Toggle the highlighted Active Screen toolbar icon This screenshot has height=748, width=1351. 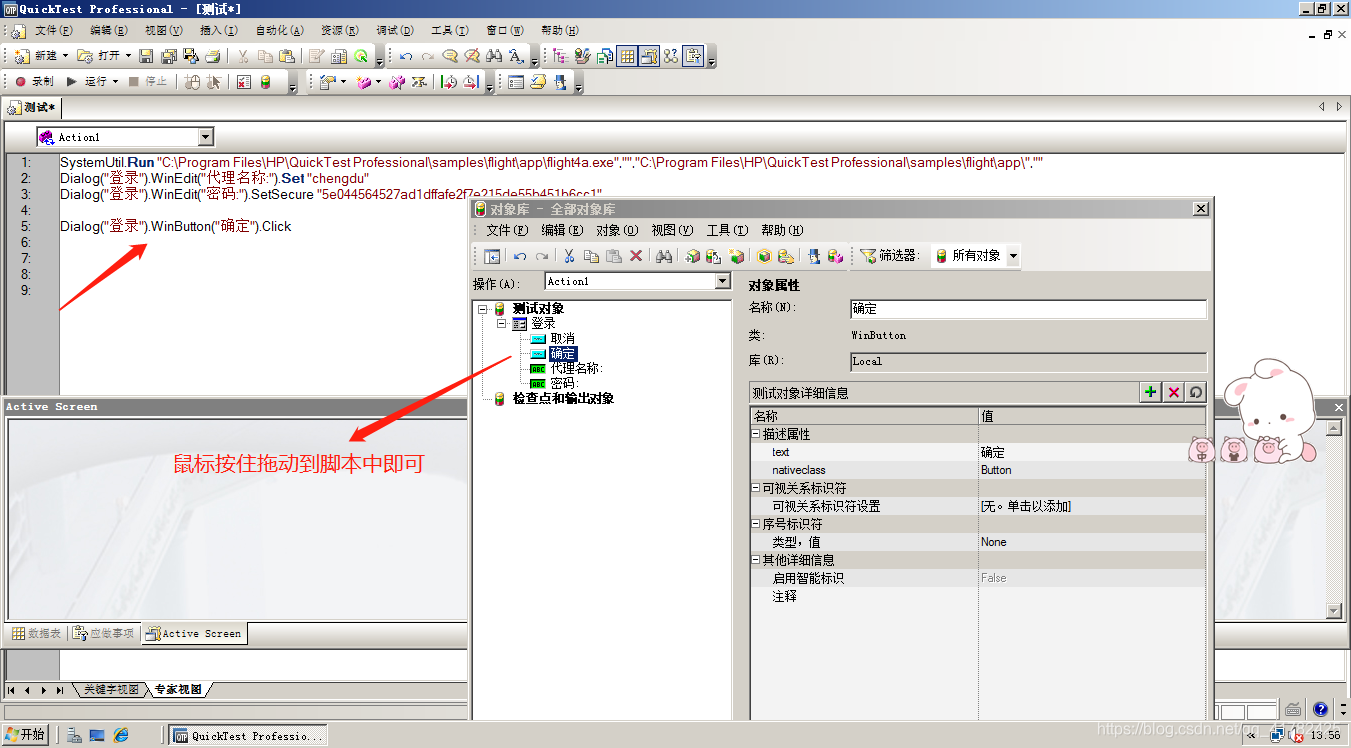[x=649, y=56]
